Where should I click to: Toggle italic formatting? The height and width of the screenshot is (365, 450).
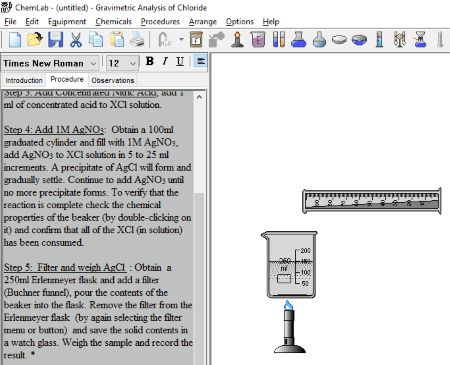[x=165, y=61]
